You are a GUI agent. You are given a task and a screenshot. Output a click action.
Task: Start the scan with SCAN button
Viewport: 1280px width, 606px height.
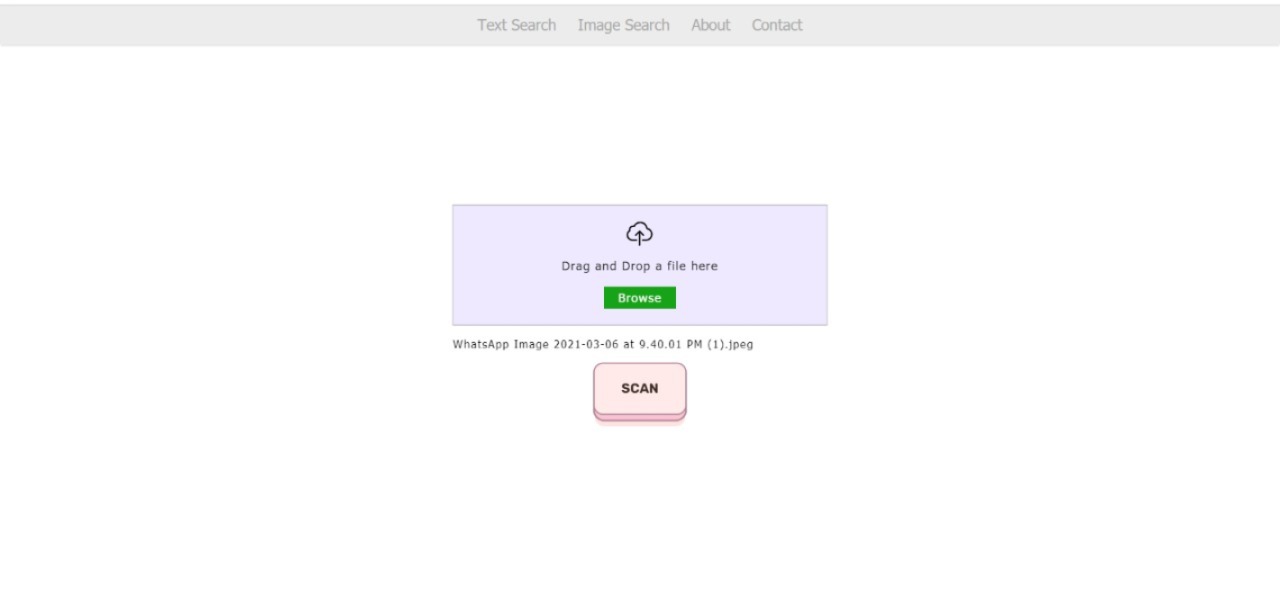pos(640,389)
